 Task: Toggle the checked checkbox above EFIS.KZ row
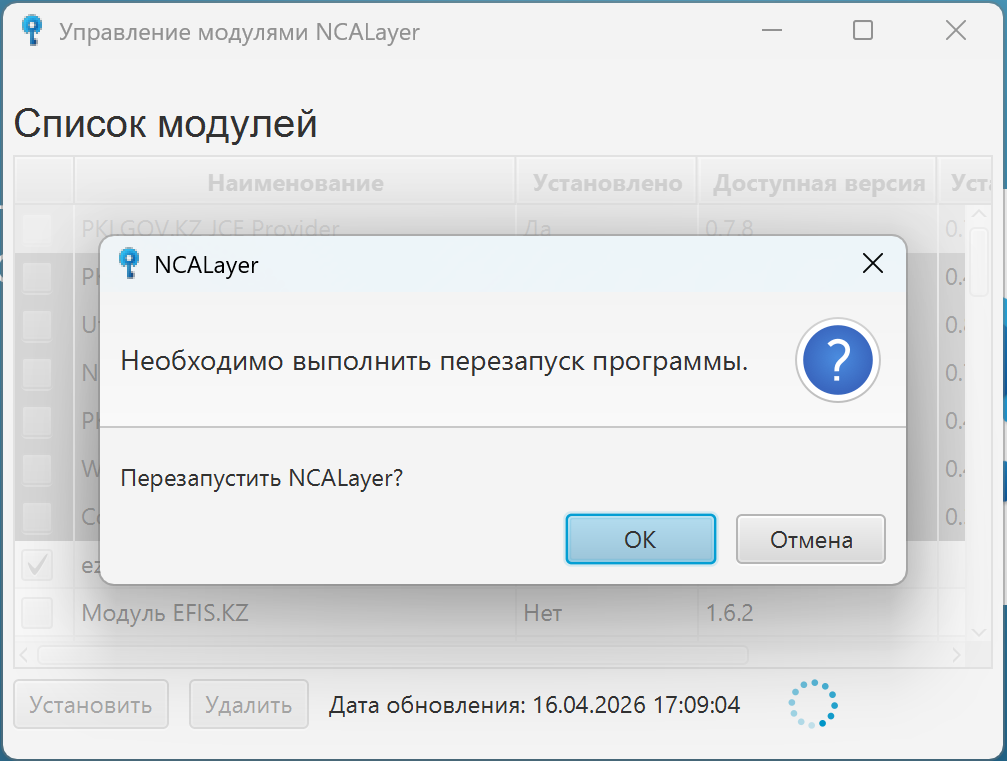click(37, 565)
